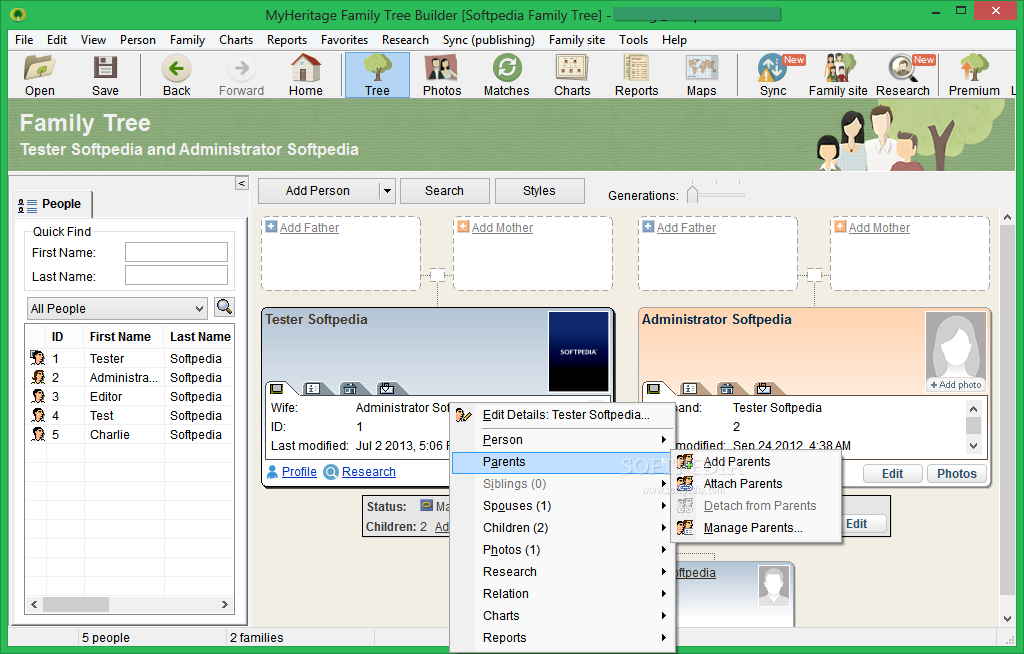Click the Premium toolbar icon
The width and height of the screenshot is (1024, 654).
pos(974,69)
